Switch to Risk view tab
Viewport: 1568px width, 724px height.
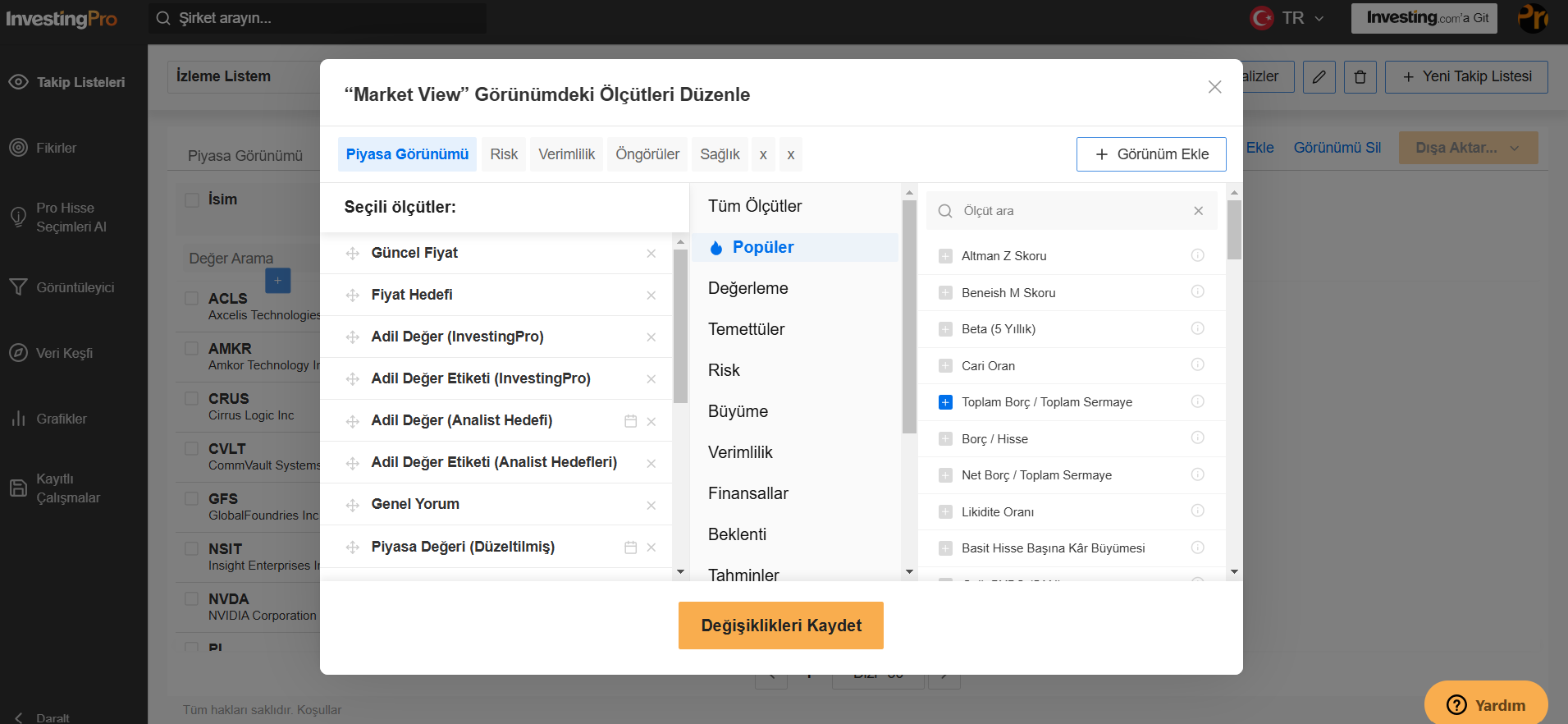(x=504, y=154)
